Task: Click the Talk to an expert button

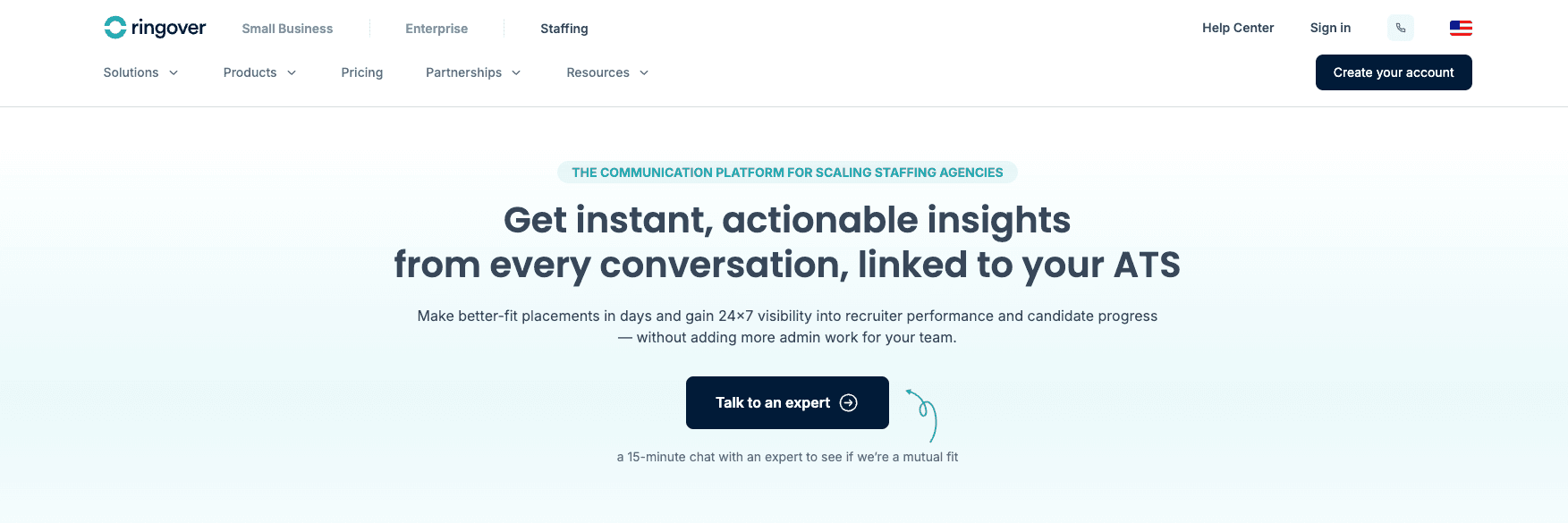Action: pyautogui.click(x=772, y=403)
